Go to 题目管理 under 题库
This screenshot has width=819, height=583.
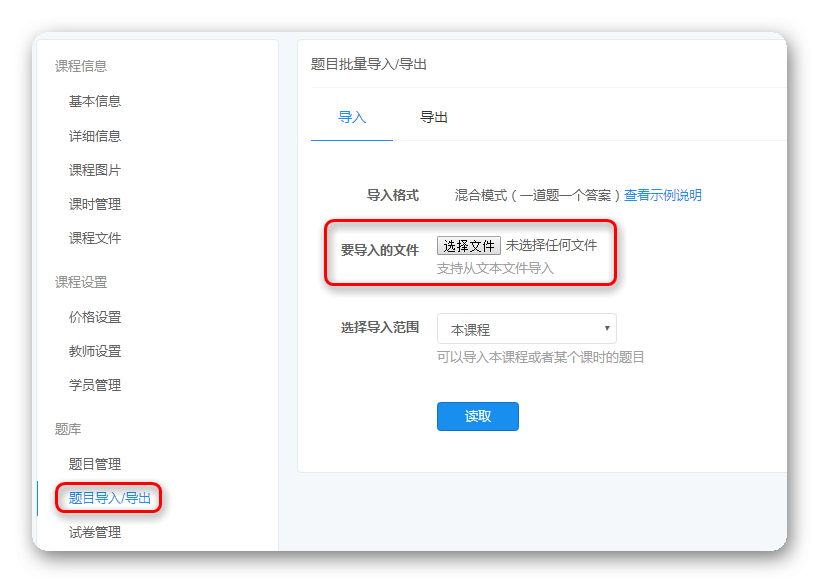click(x=95, y=464)
